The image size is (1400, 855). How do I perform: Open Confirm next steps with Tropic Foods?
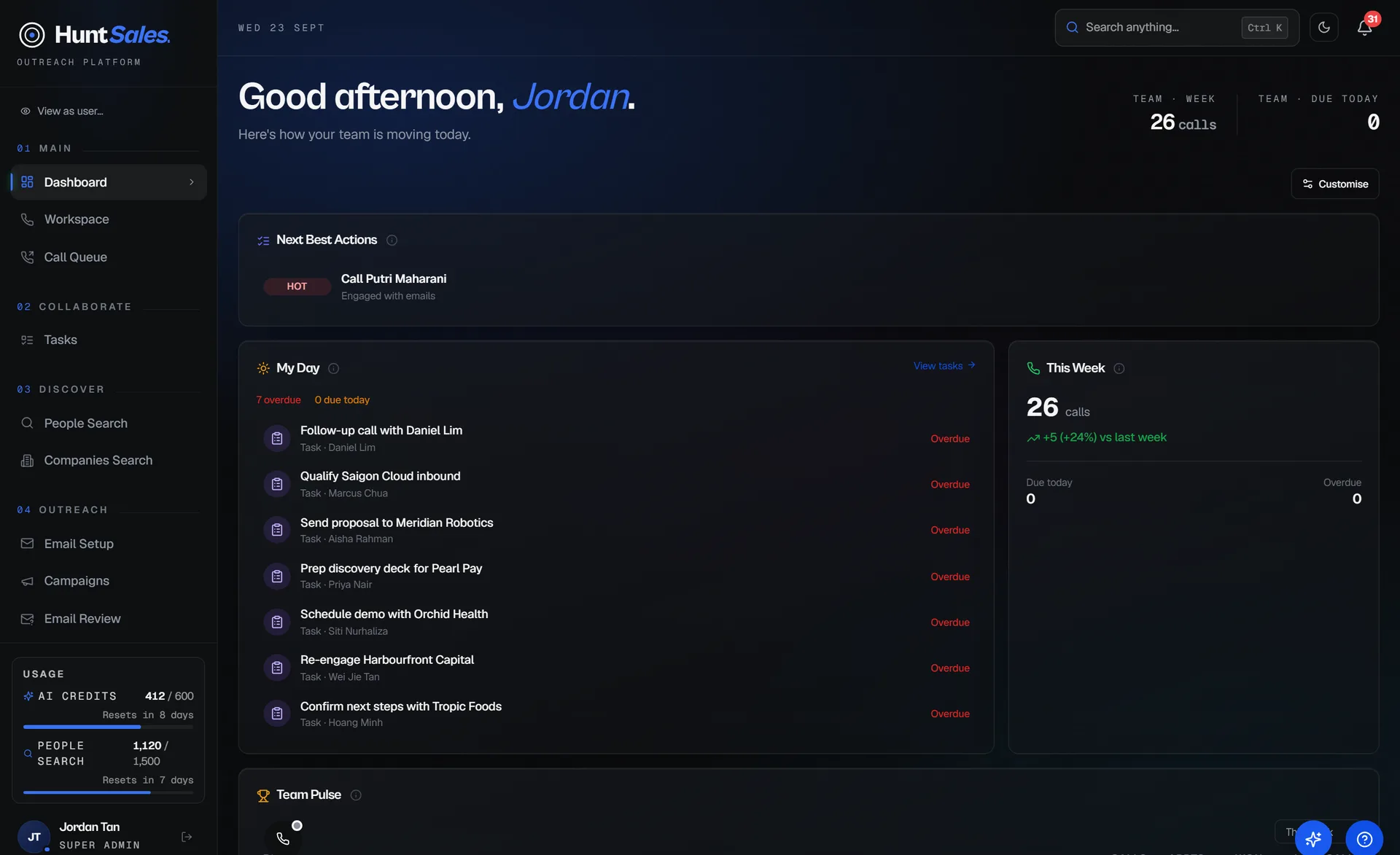tap(401, 706)
